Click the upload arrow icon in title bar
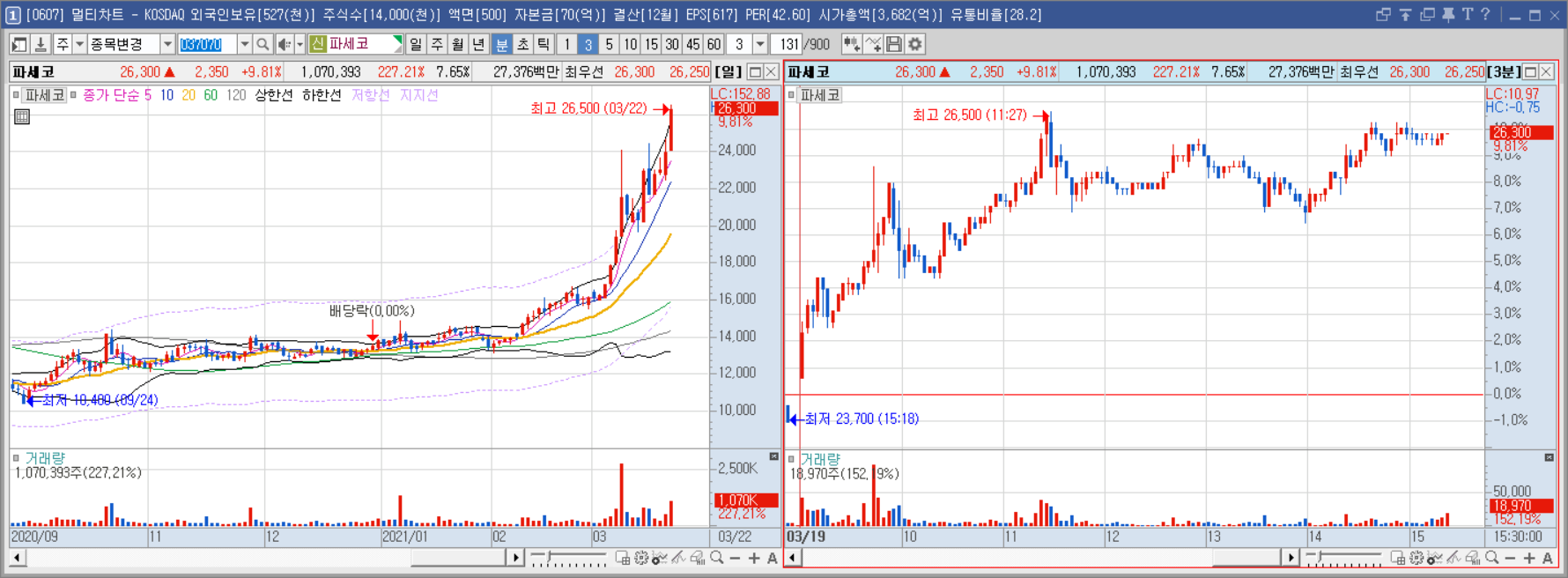The width and height of the screenshot is (1568, 578). (1406, 14)
